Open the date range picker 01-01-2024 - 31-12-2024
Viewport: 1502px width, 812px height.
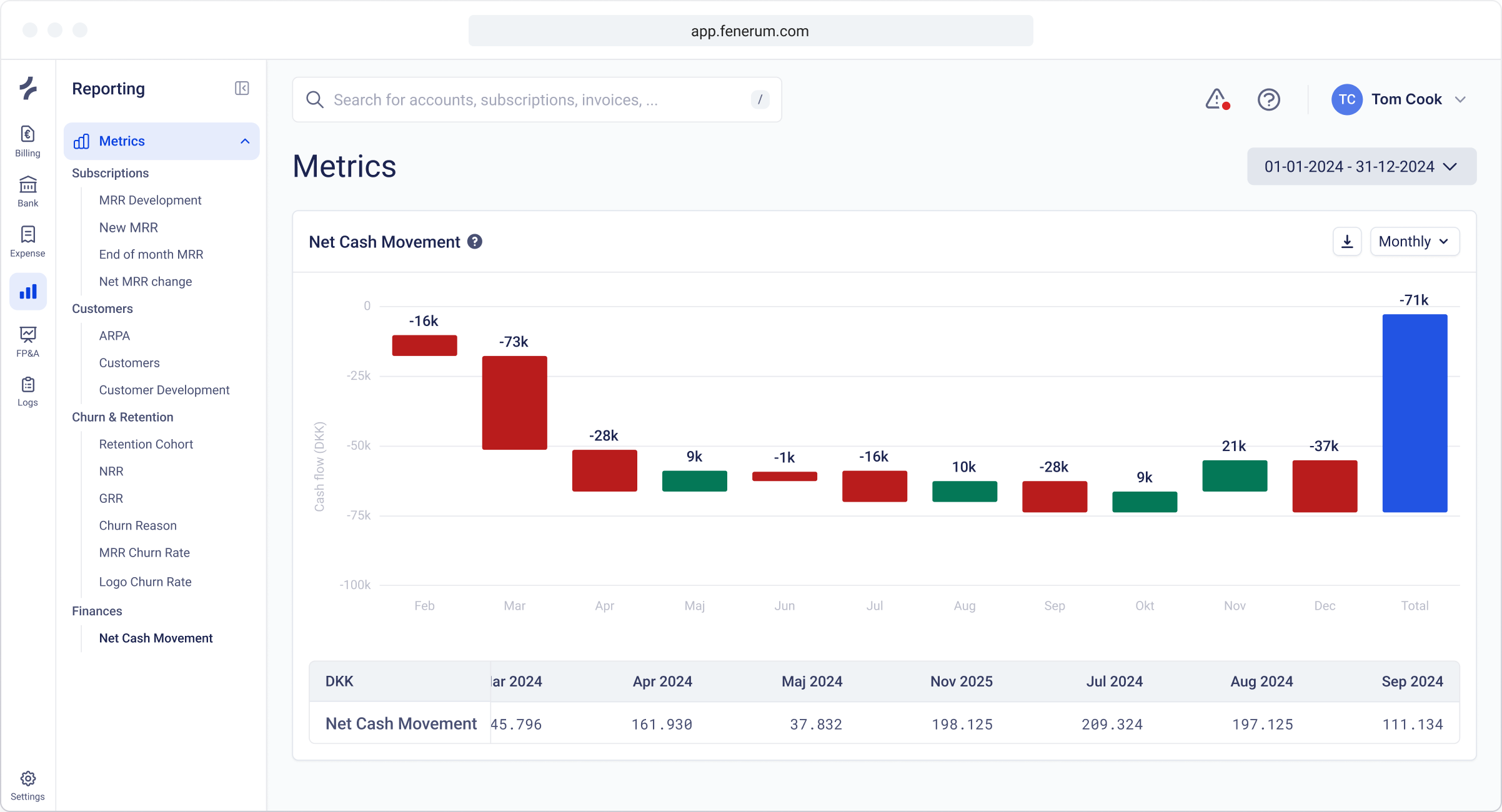click(1361, 166)
